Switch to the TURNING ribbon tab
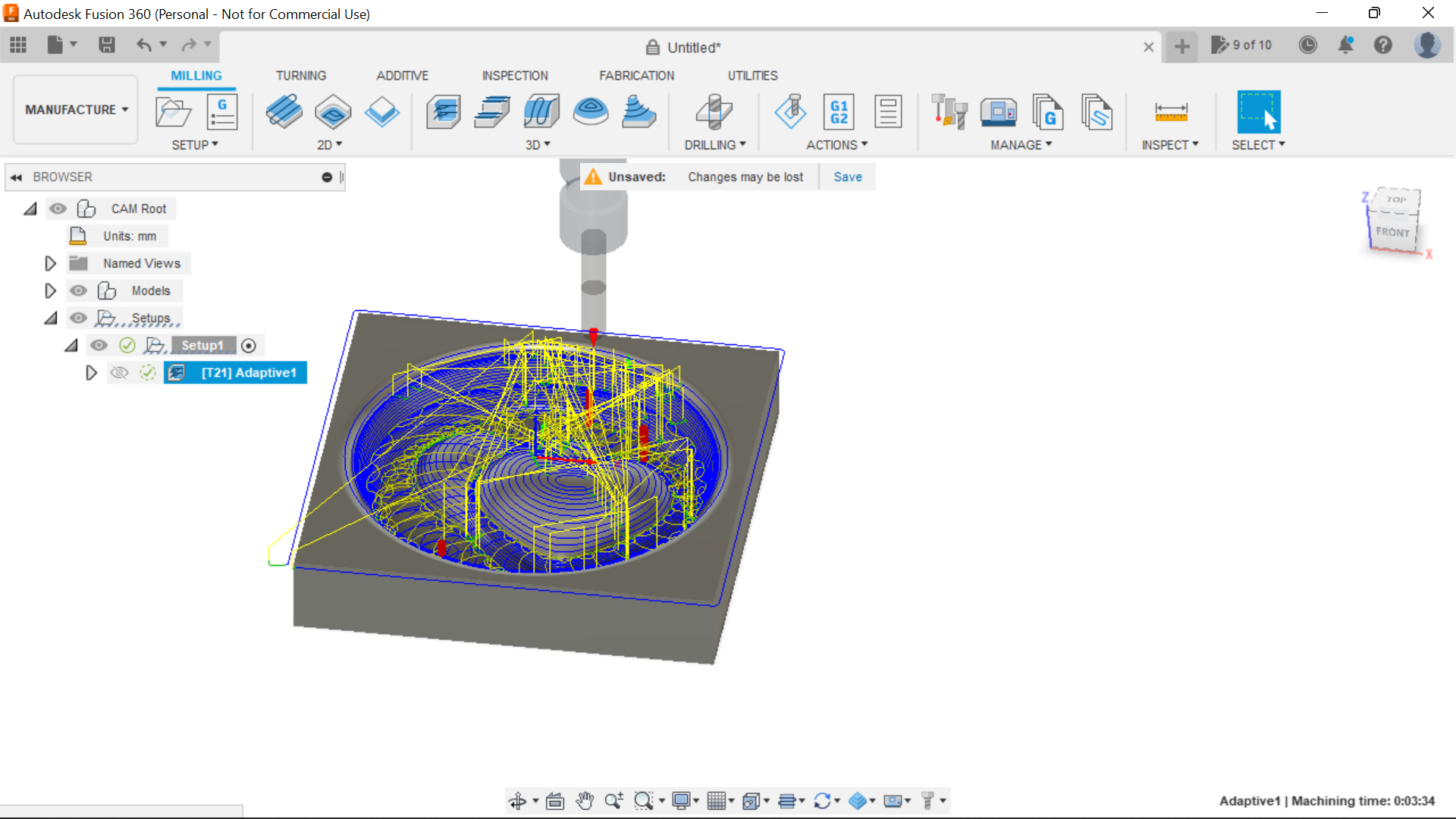This screenshot has height=819, width=1456. [300, 75]
